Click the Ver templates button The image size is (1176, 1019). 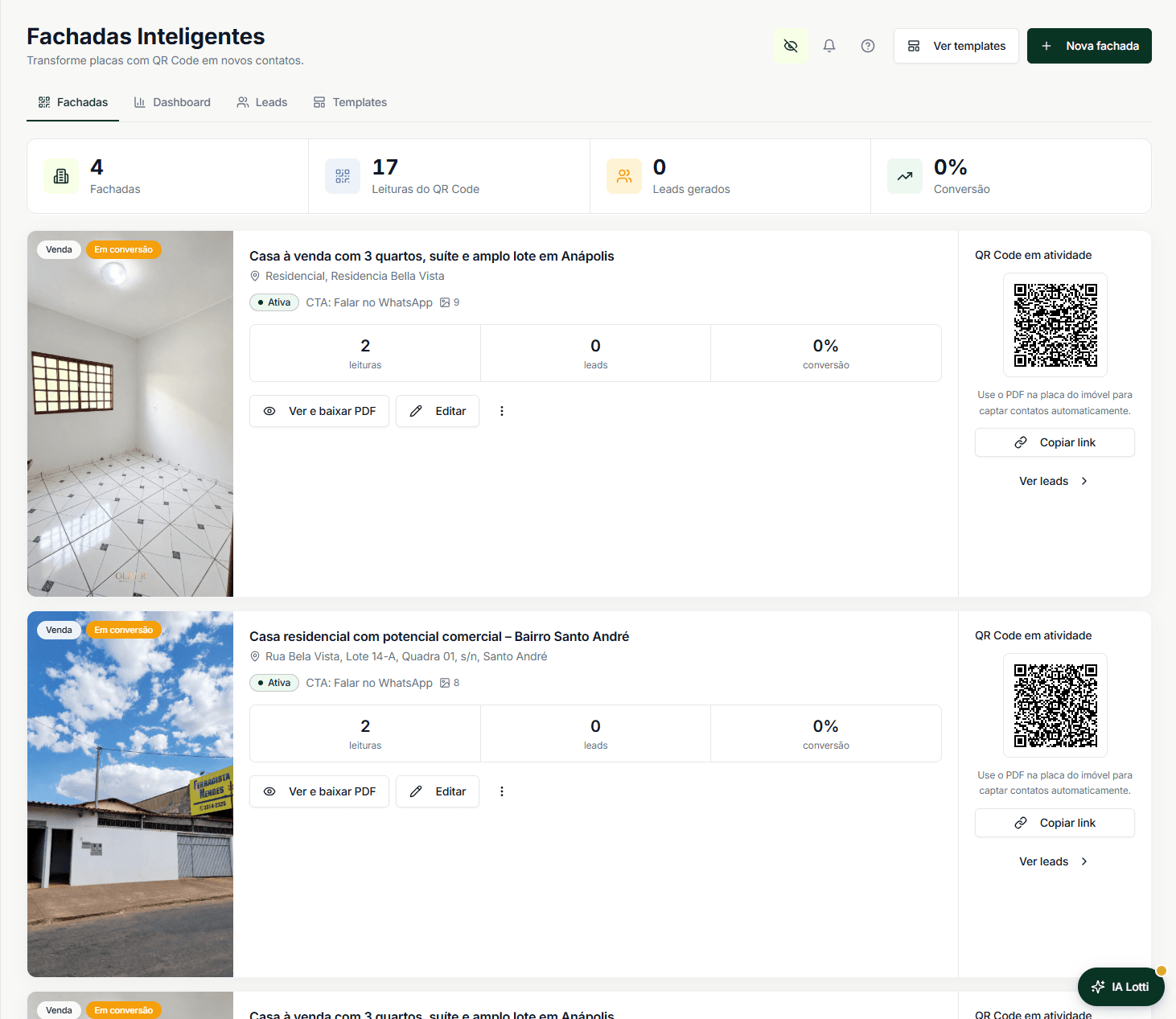[956, 46]
